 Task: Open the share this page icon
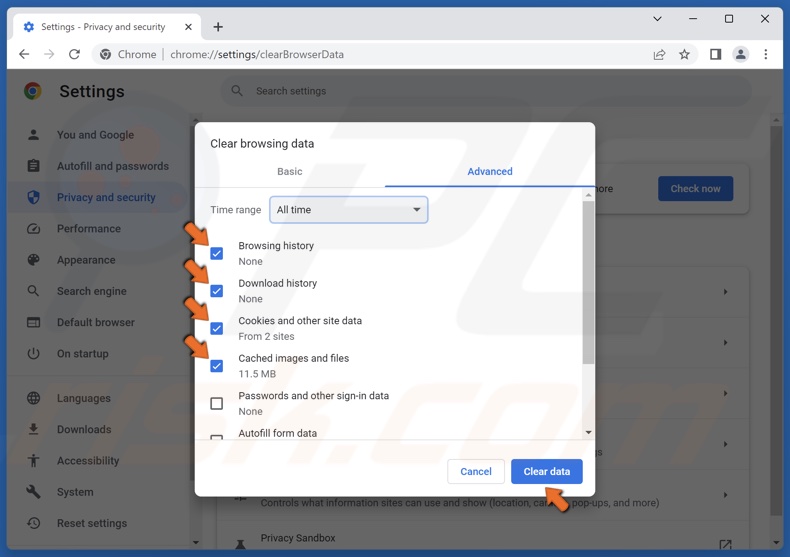[659, 54]
